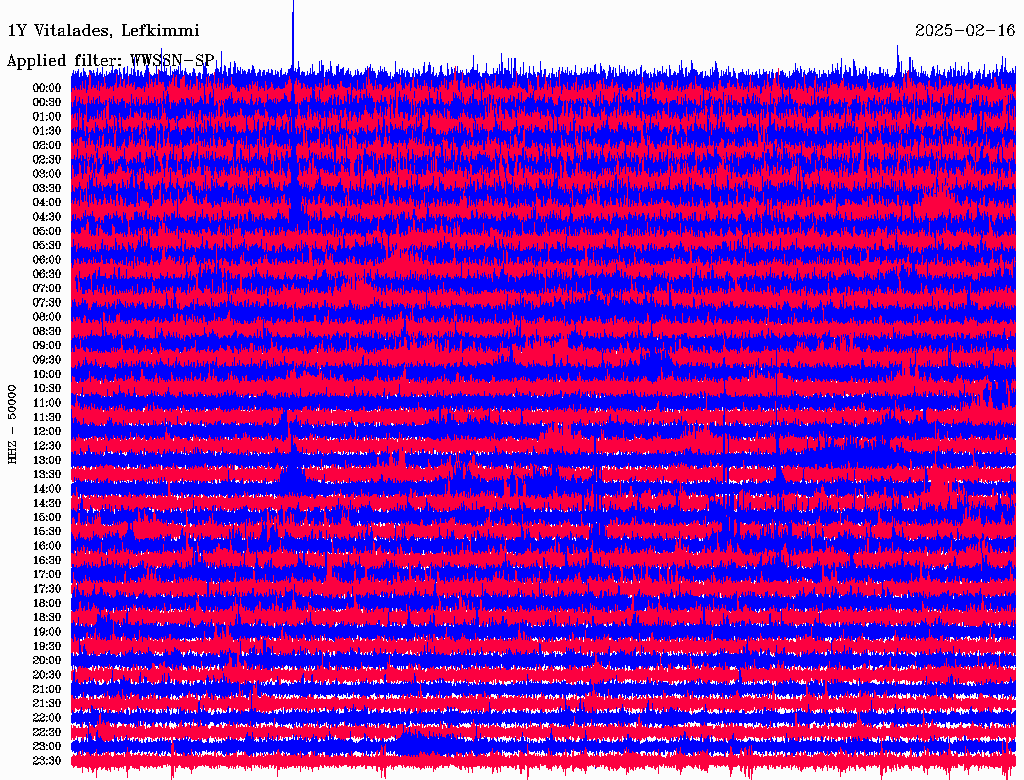
Task: Select the 04:30 time label
Action: click(x=47, y=217)
